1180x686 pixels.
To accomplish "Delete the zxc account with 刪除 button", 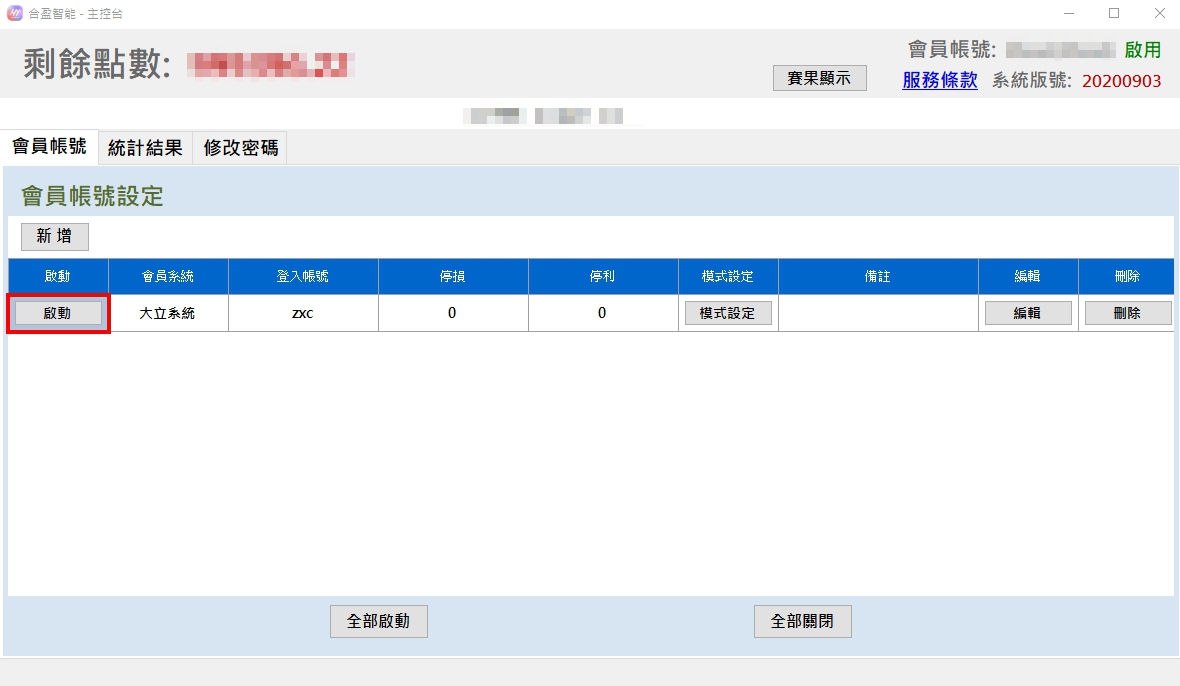I will point(1127,313).
